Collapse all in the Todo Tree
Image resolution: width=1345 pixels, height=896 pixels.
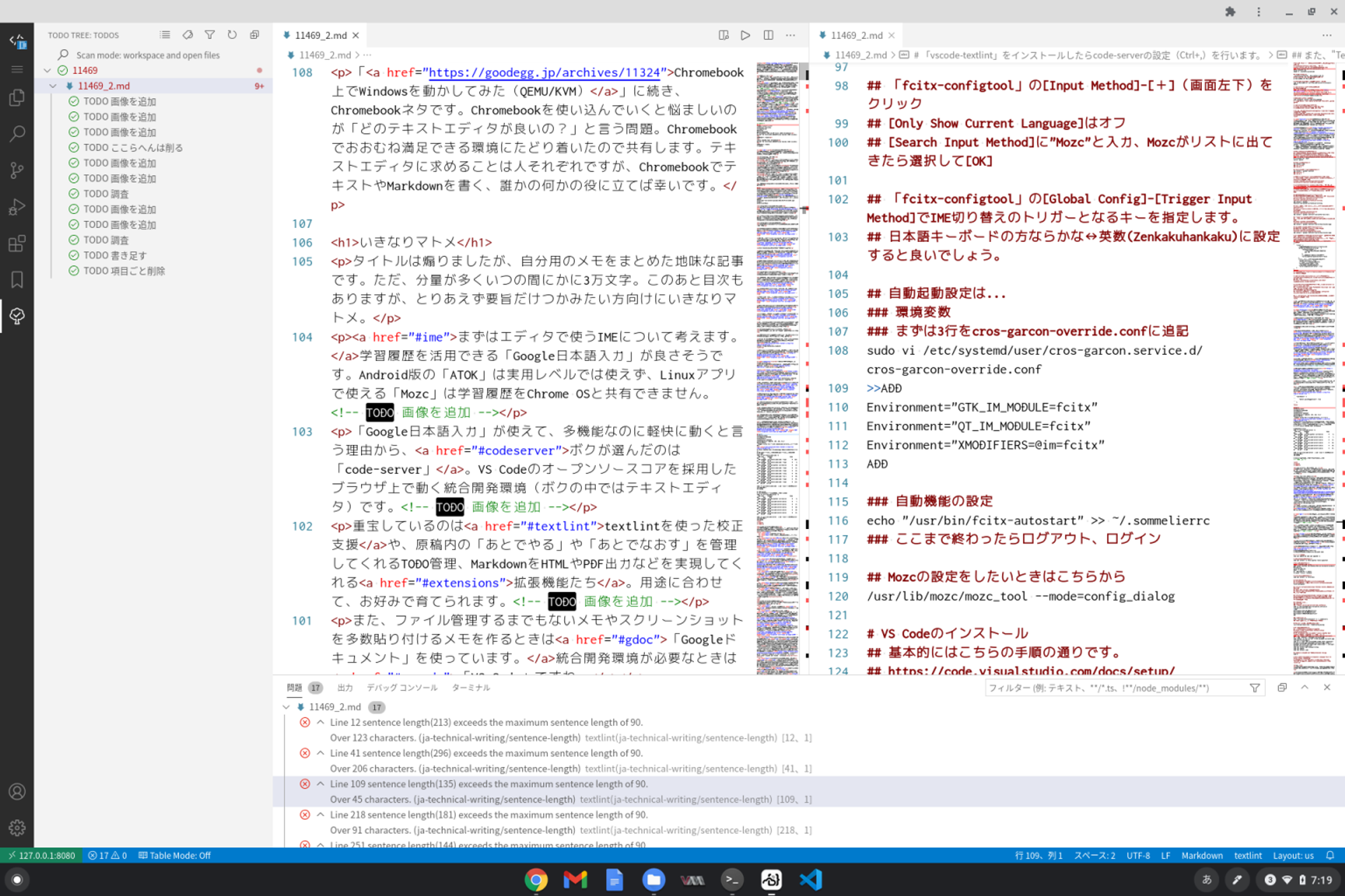254,35
